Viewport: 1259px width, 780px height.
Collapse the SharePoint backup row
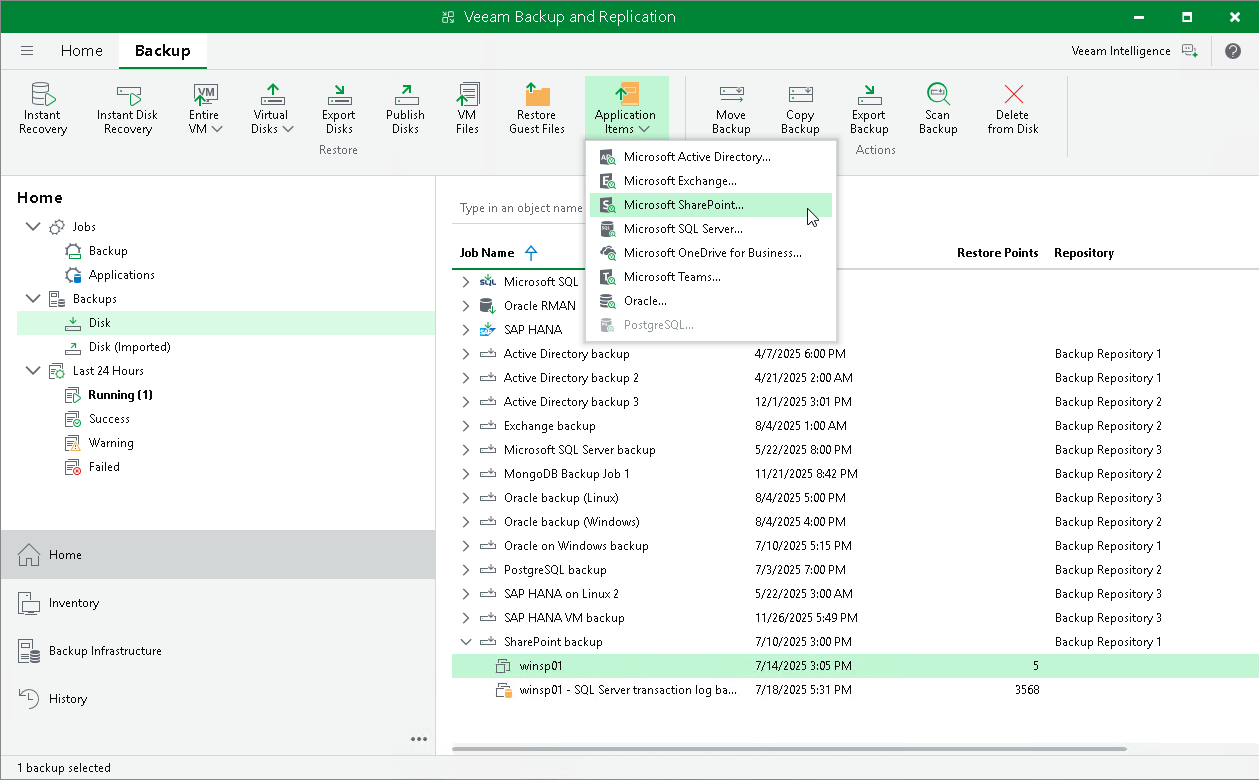coord(465,642)
